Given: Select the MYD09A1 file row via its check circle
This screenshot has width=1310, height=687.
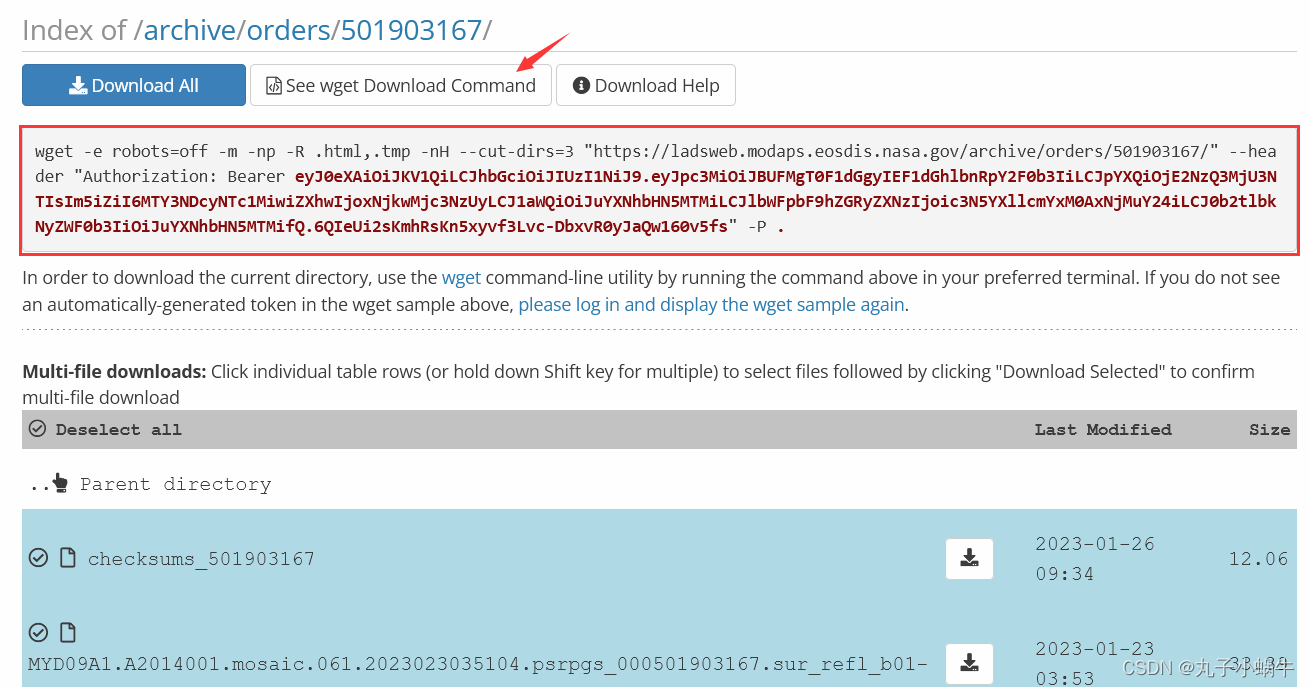Looking at the screenshot, I should click(37, 632).
